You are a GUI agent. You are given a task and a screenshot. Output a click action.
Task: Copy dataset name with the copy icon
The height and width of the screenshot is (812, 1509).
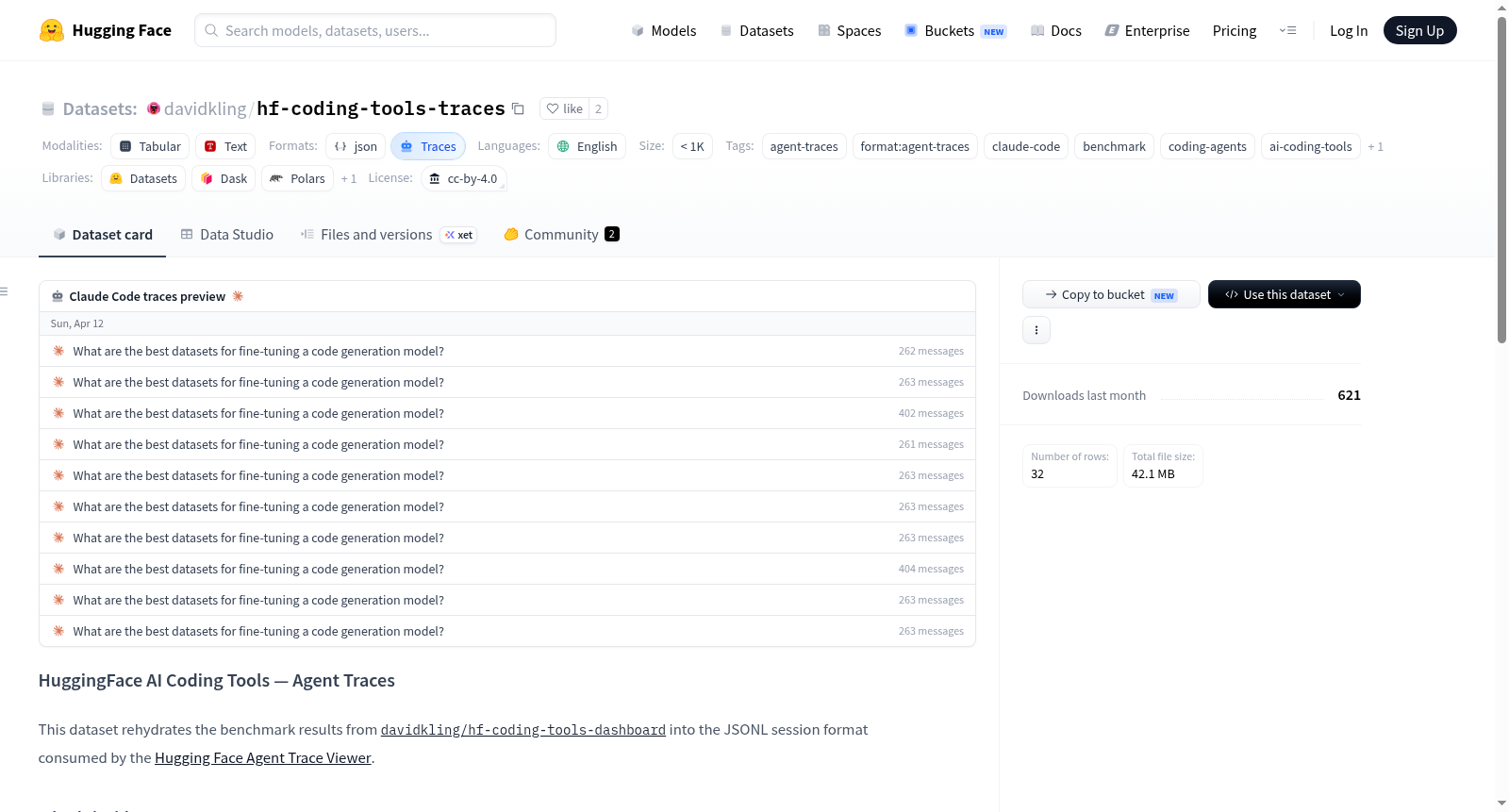518,108
